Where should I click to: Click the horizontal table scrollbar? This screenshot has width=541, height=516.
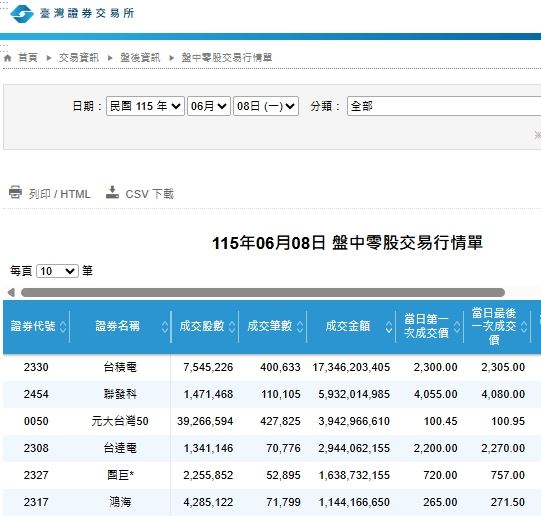point(263,292)
